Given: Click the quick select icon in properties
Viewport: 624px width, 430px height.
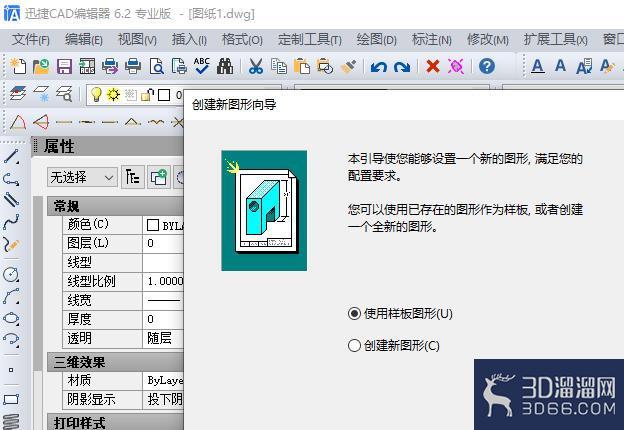Looking at the screenshot, I should 133,177.
